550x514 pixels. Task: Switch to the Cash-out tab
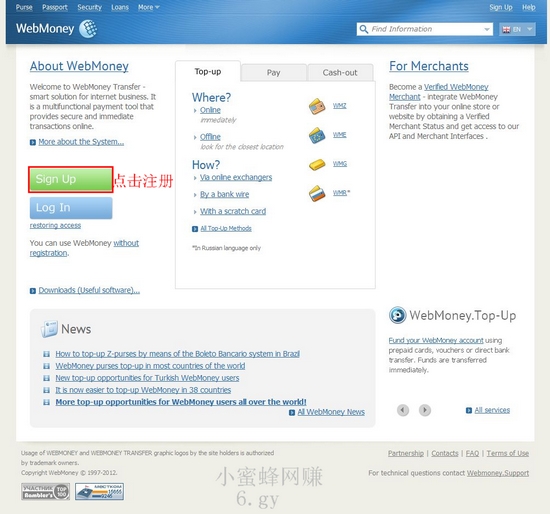pos(340,73)
